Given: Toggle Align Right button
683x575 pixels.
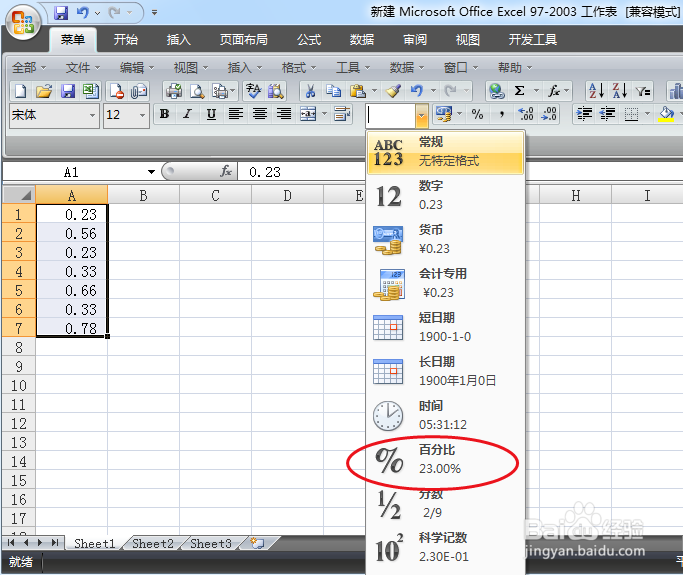Looking at the screenshot, I should 284,114.
